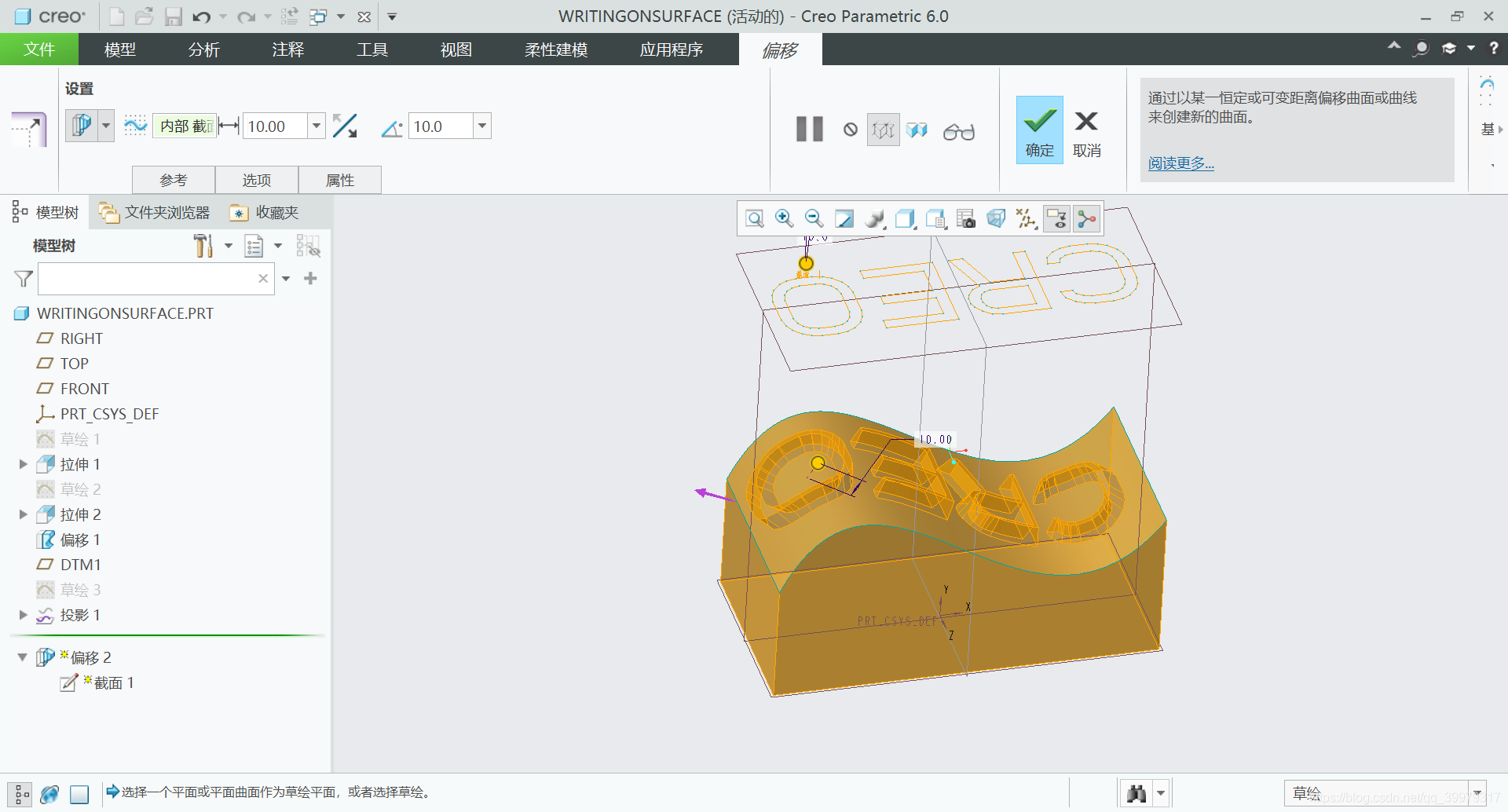The width and height of the screenshot is (1508, 812).
Task: Switch to the 视图 ribbon tab
Action: [456, 49]
